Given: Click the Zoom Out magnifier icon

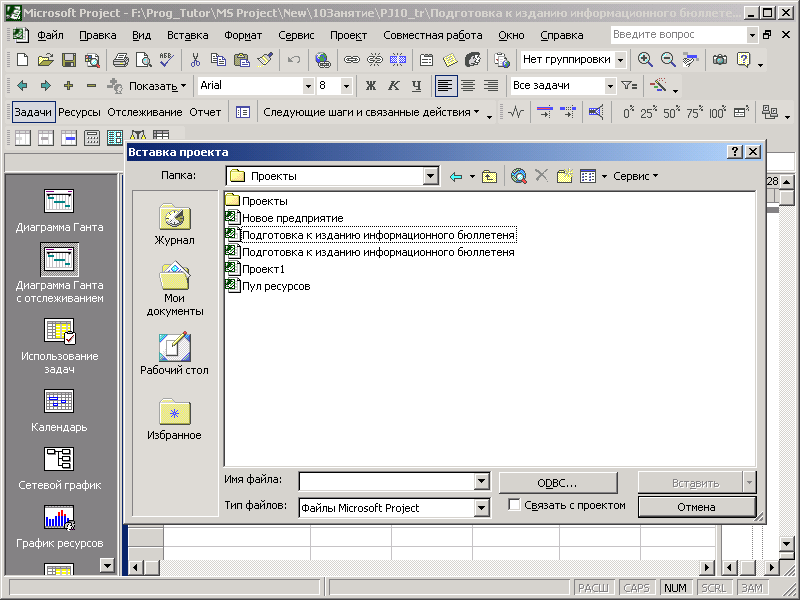Looking at the screenshot, I should 668,60.
